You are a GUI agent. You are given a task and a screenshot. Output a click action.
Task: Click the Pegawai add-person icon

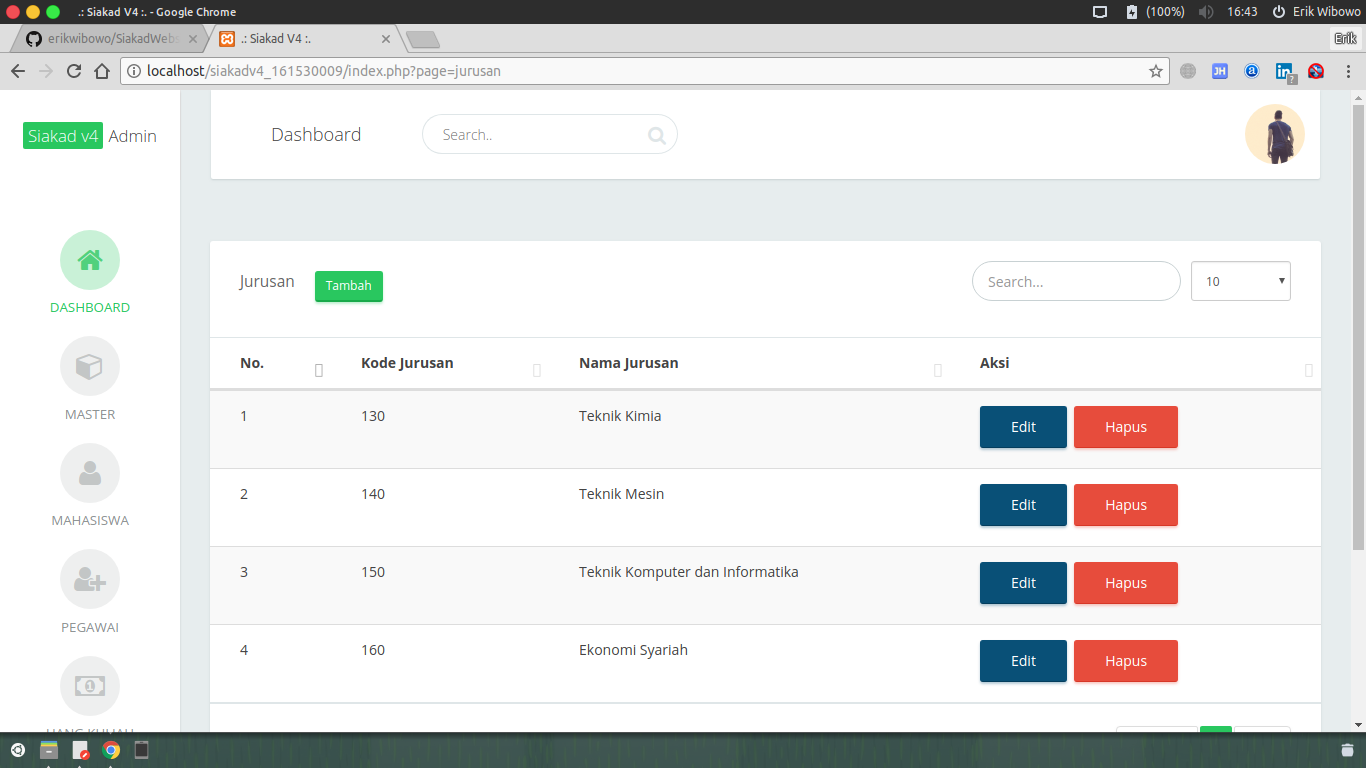[x=90, y=579]
